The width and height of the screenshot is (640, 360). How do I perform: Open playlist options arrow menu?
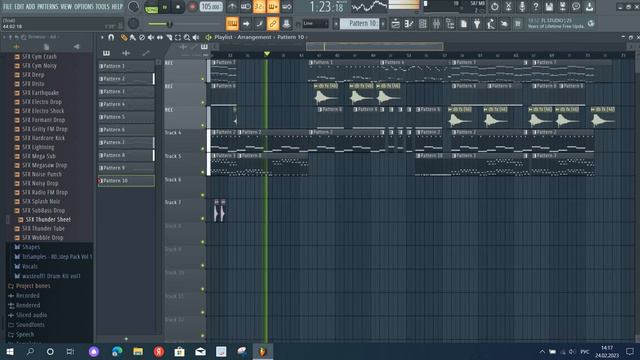[102, 37]
